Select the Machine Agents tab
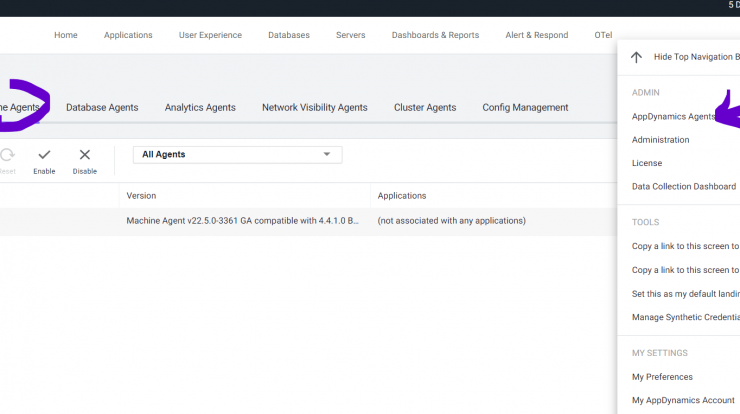This screenshot has height=414, width=740. 20,108
